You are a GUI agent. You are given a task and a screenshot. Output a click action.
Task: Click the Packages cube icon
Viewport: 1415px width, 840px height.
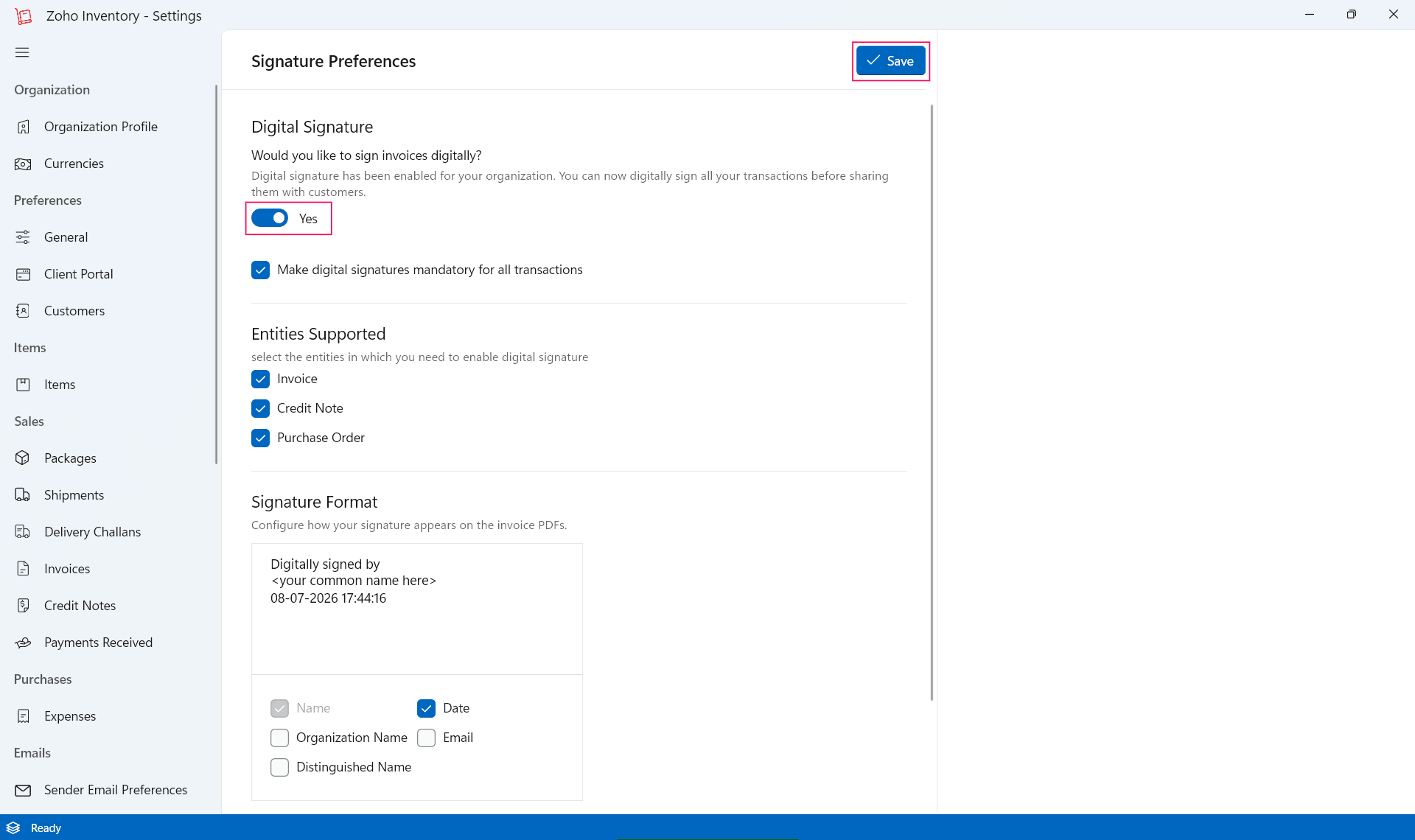(23, 458)
